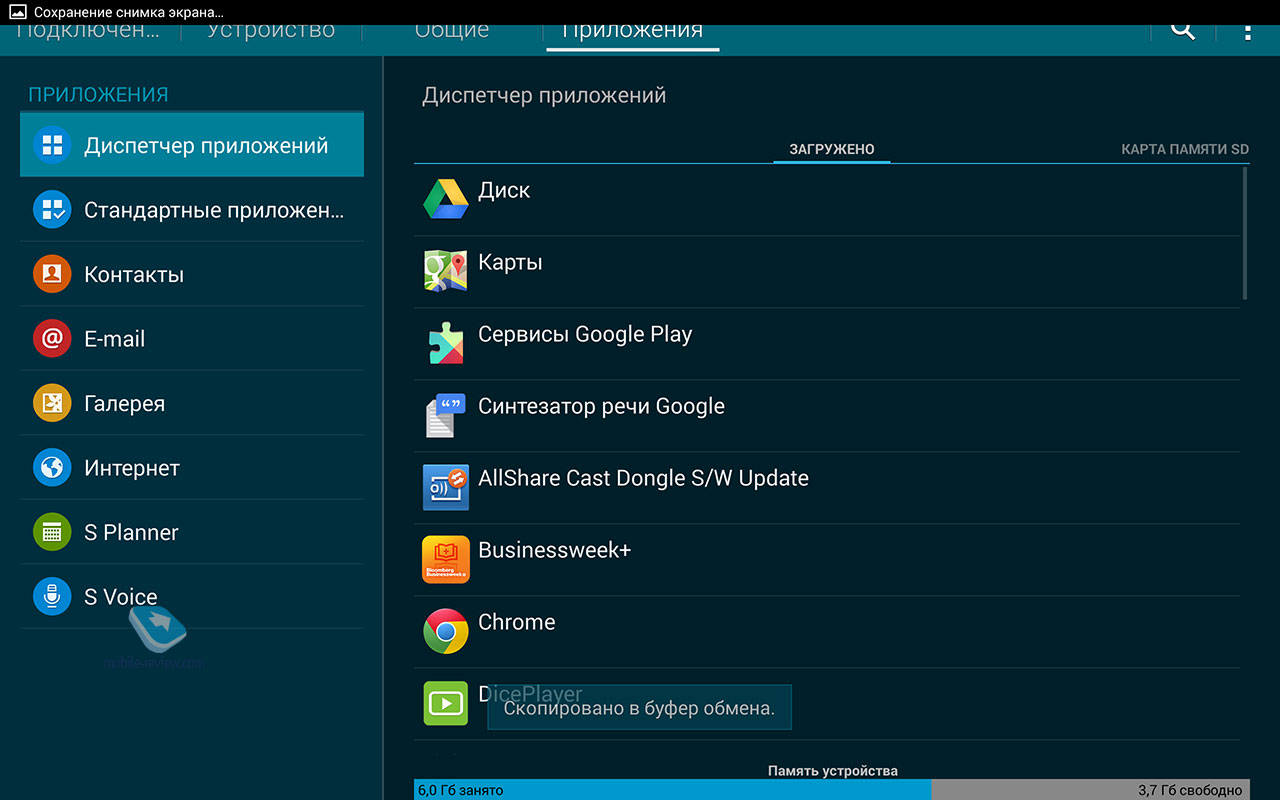Select the ЗАГРУЖЕНО tab
The width and height of the screenshot is (1280, 800).
(832, 149)
